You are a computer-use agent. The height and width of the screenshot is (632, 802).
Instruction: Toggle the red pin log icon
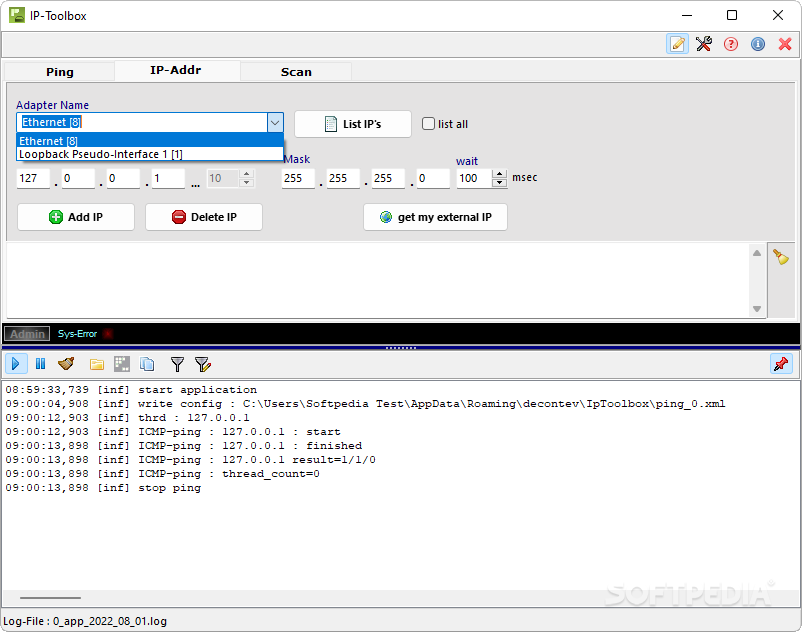(781, 364)
